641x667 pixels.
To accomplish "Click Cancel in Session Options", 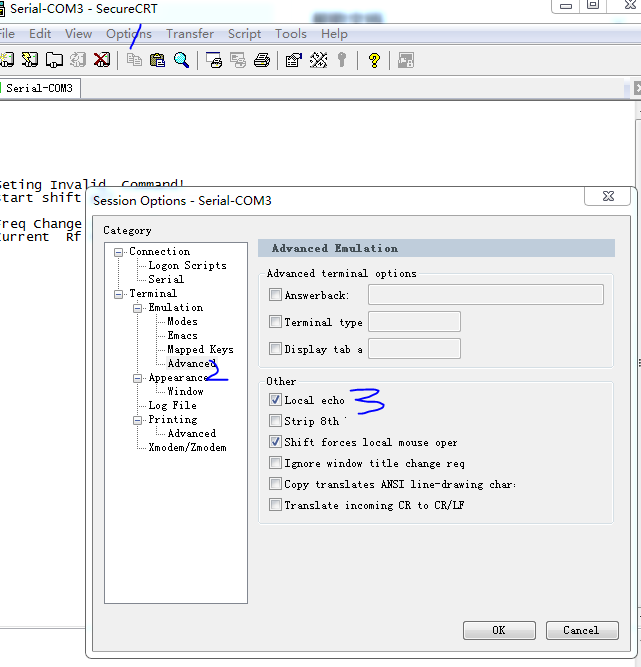I will click(581, 630).
